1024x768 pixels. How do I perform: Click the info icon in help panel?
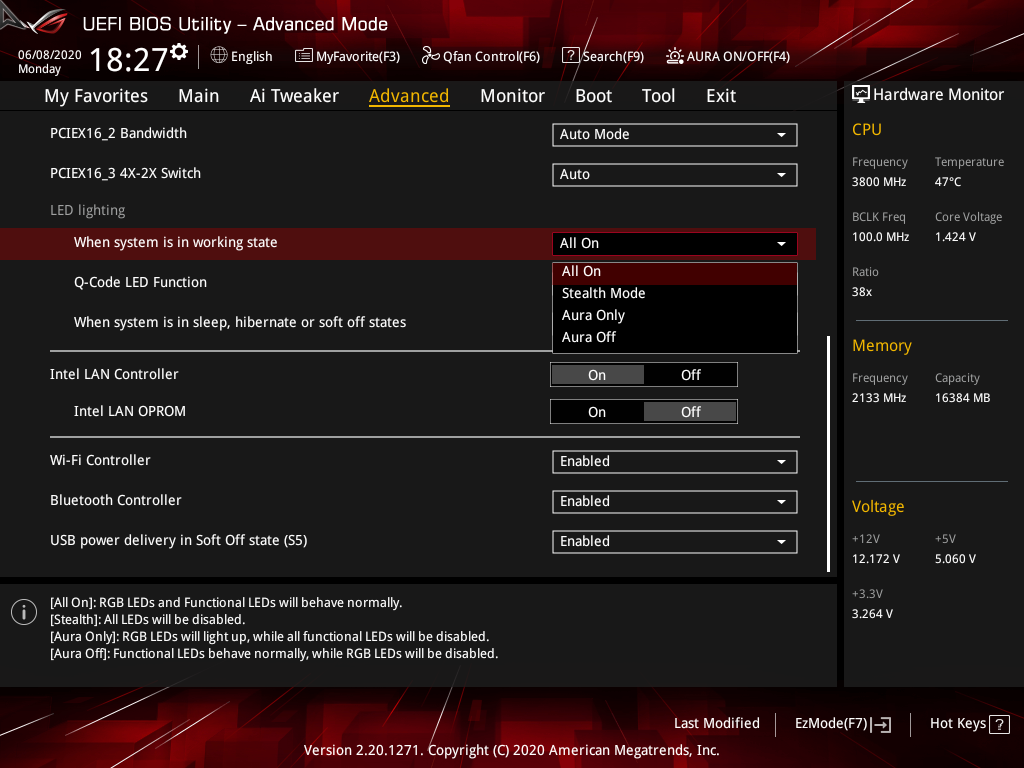pyautogui.click(x=24, y=612)
